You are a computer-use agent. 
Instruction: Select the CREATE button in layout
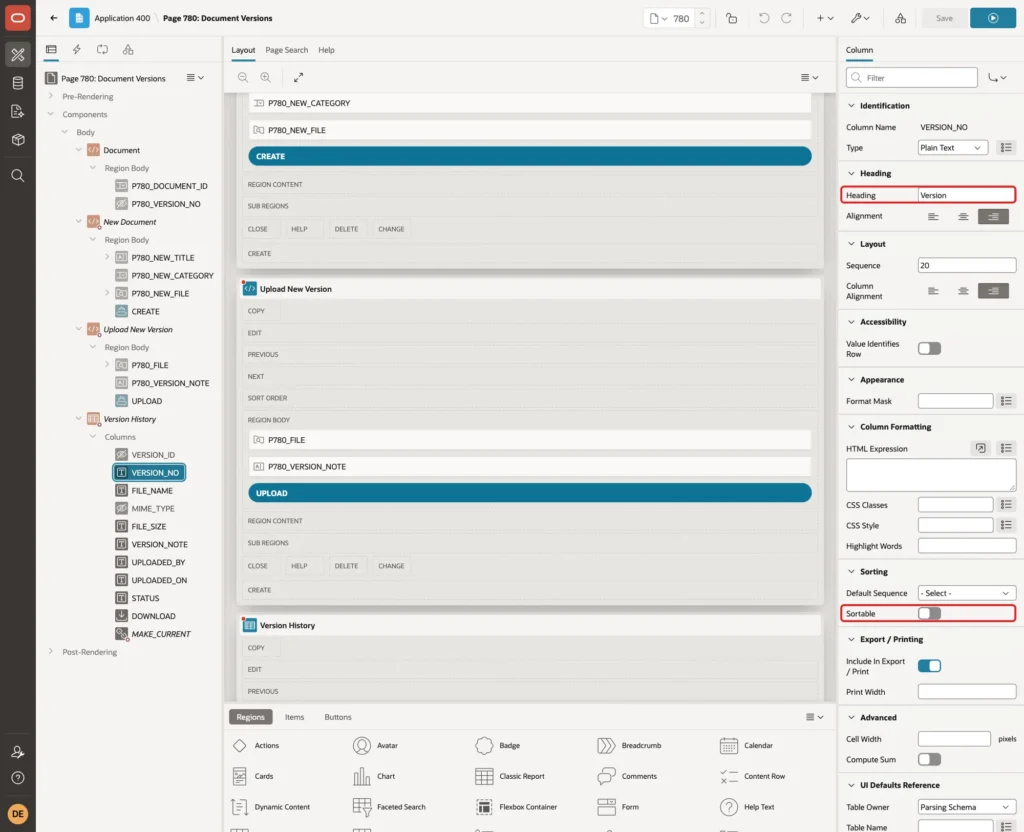[x=530, y=156]
